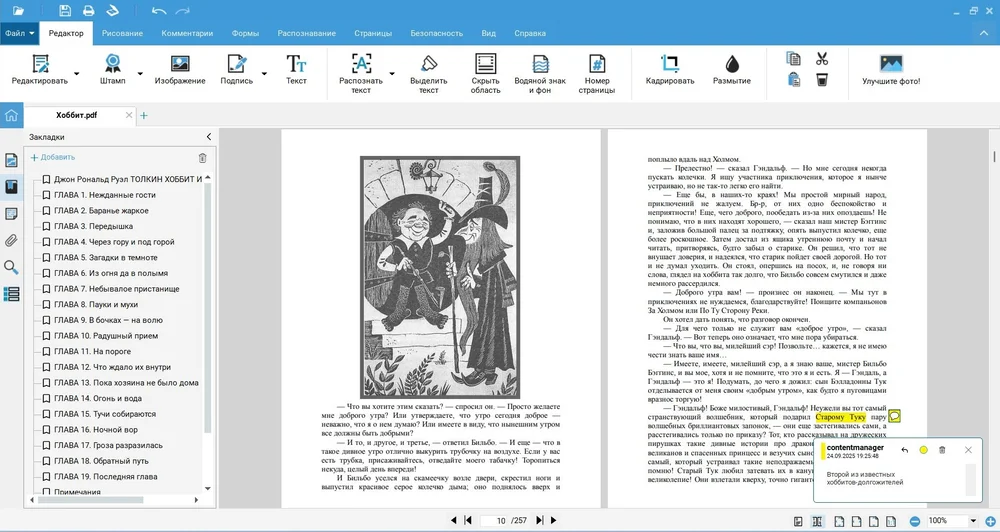Close the Хоббит.pdf tab
This screenshot has height=532, width=1000.
point(129,115)
